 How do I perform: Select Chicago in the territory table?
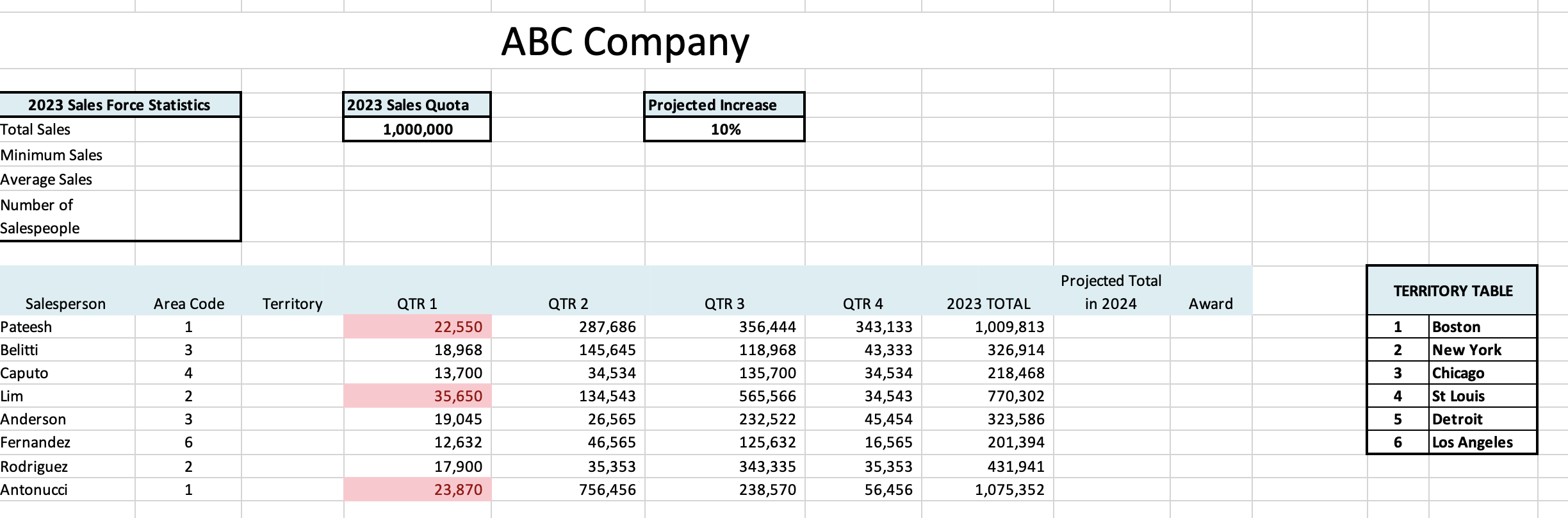click(x=1483, y=373)
